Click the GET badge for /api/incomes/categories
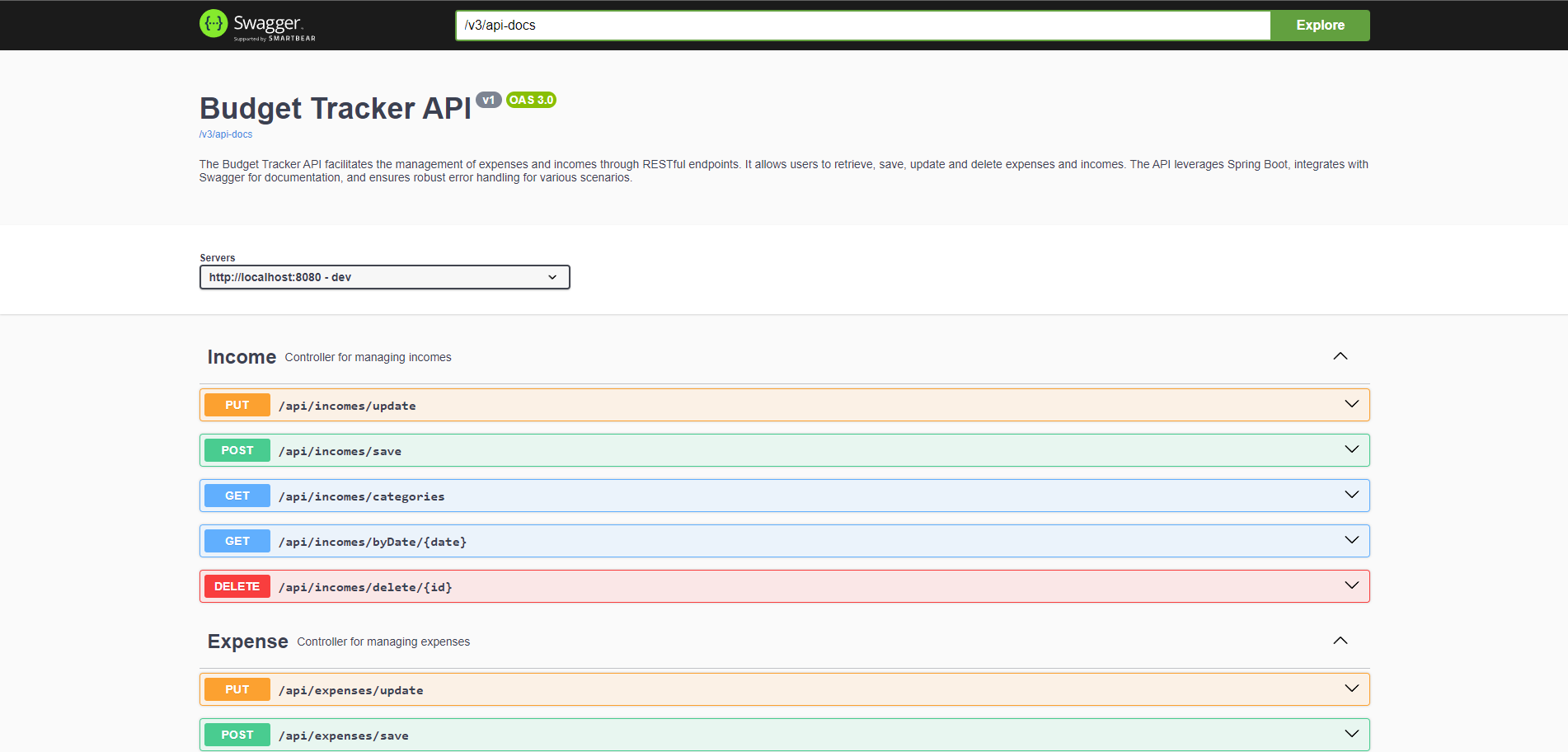The height and width of the screenshot is (752, 1568). coord(237,496)
